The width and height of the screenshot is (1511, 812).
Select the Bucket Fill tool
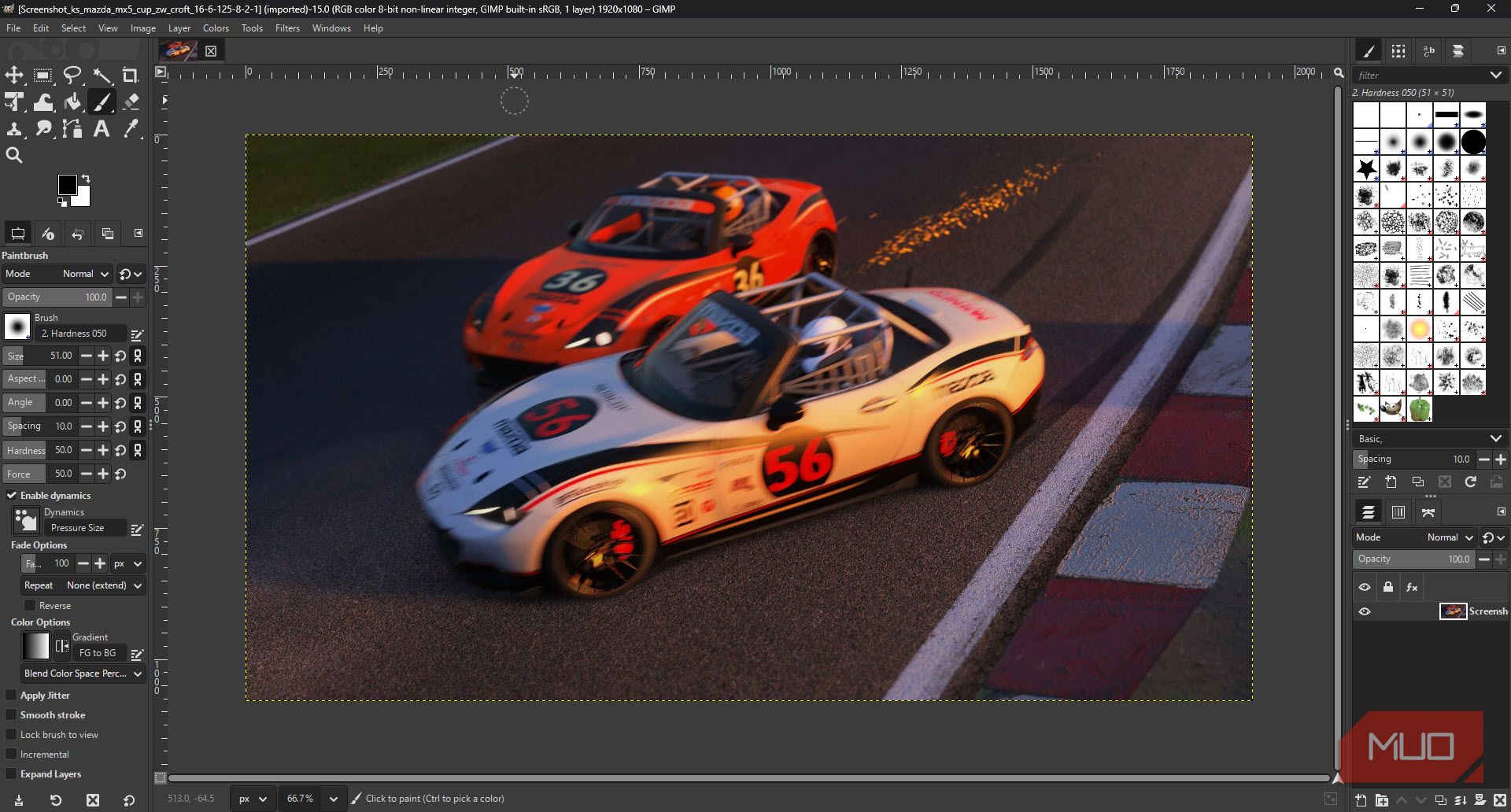click(x=72, y=102)
